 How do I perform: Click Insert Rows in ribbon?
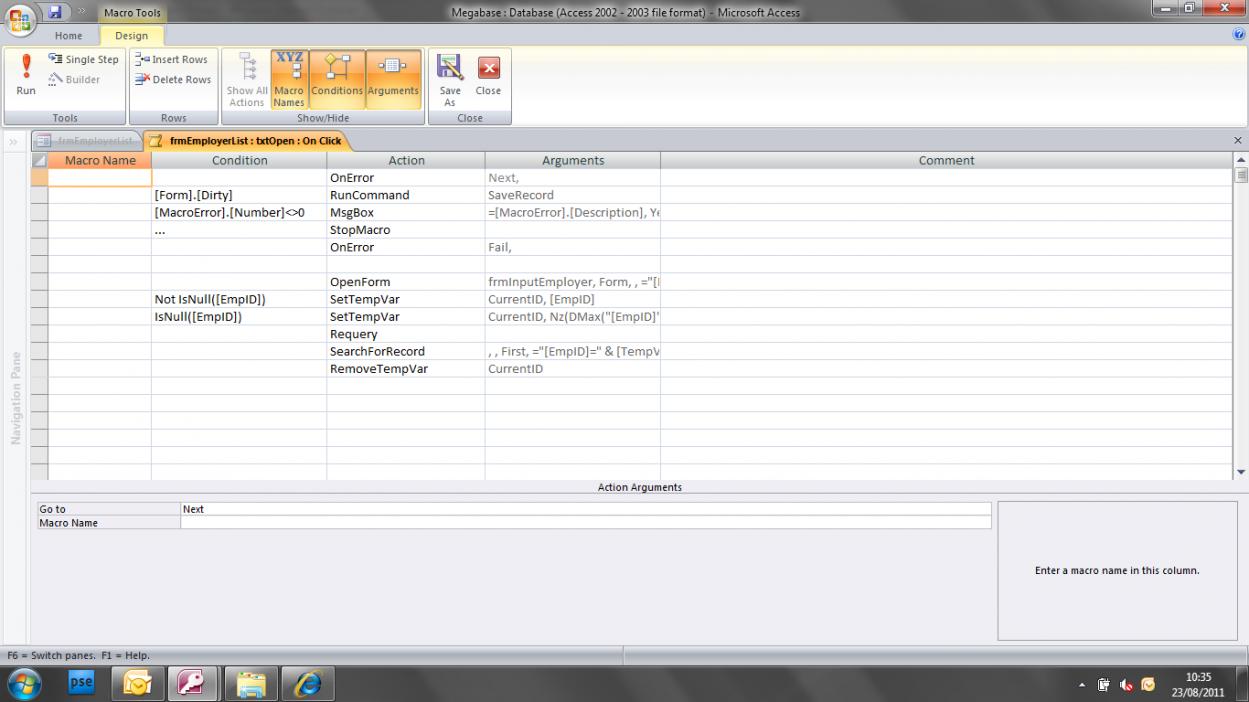(171, 59)
